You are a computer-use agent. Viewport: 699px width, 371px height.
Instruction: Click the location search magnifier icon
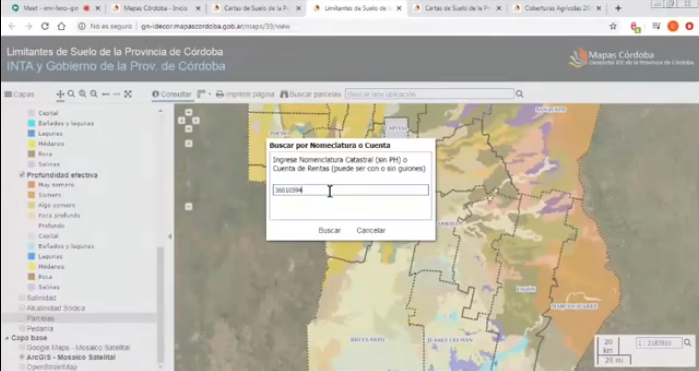point(519,94)
